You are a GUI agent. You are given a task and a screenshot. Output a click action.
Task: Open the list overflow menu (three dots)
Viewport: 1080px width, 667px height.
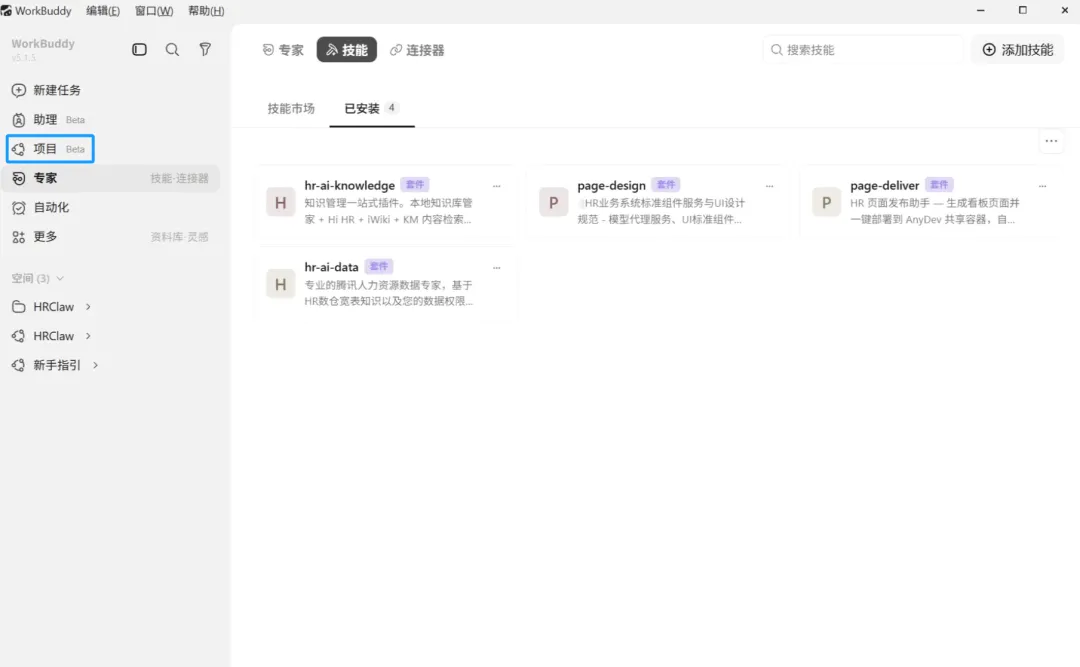[x=1051, y=141]
